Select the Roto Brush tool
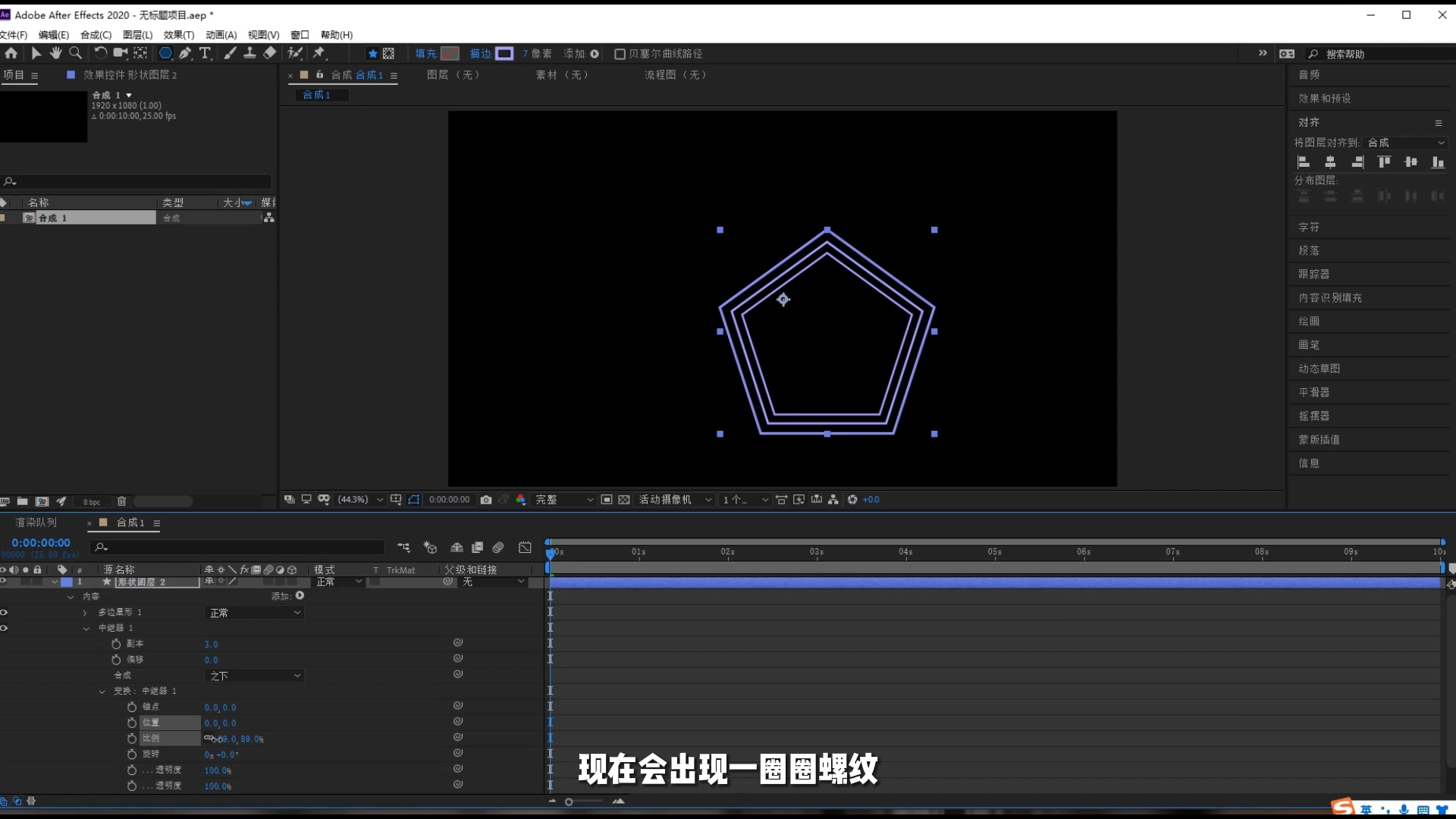The image size is (1456, 819). click(295, 53)
